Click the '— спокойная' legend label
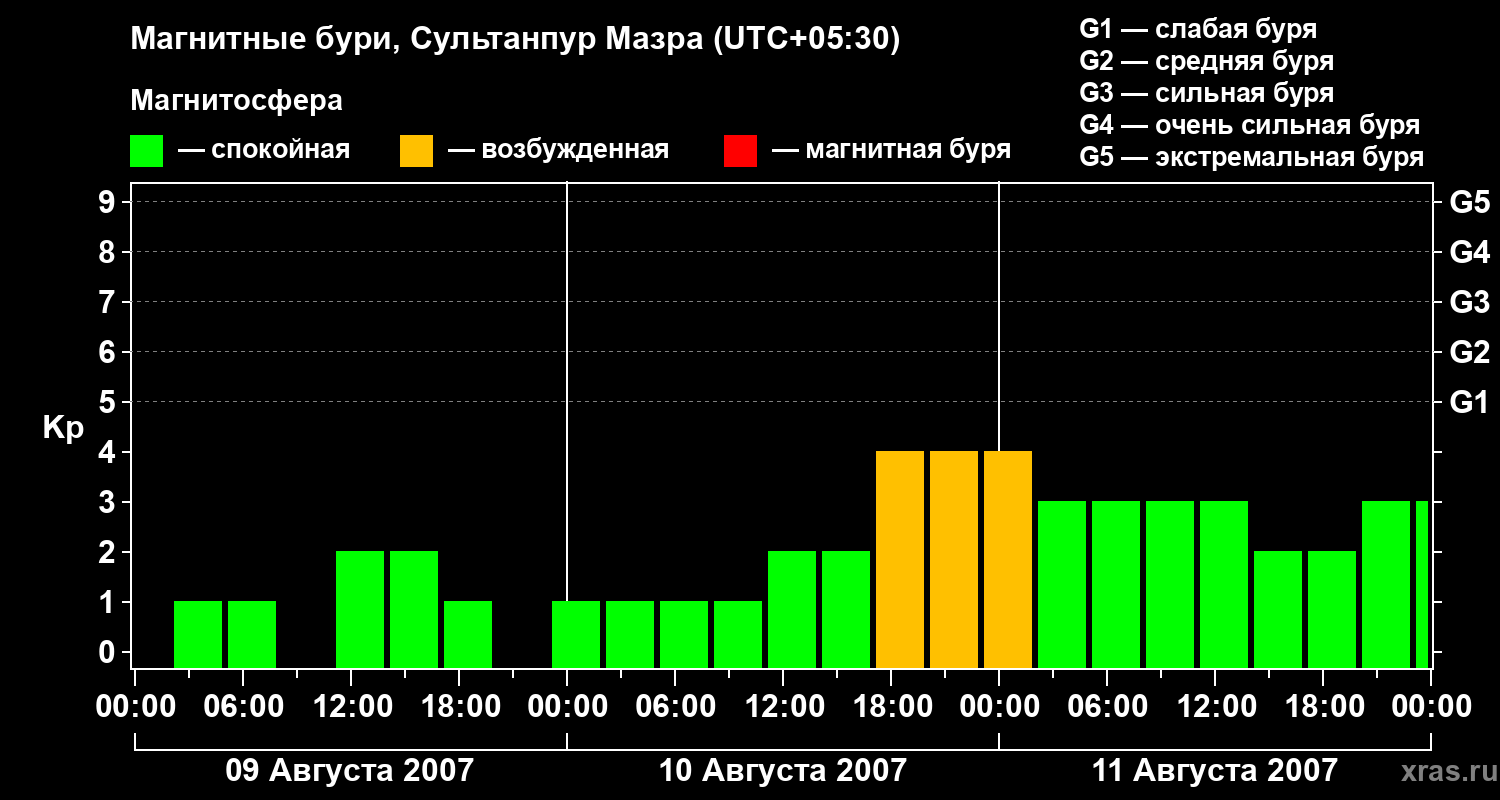The image size is (1500, 800). [264, 151]
